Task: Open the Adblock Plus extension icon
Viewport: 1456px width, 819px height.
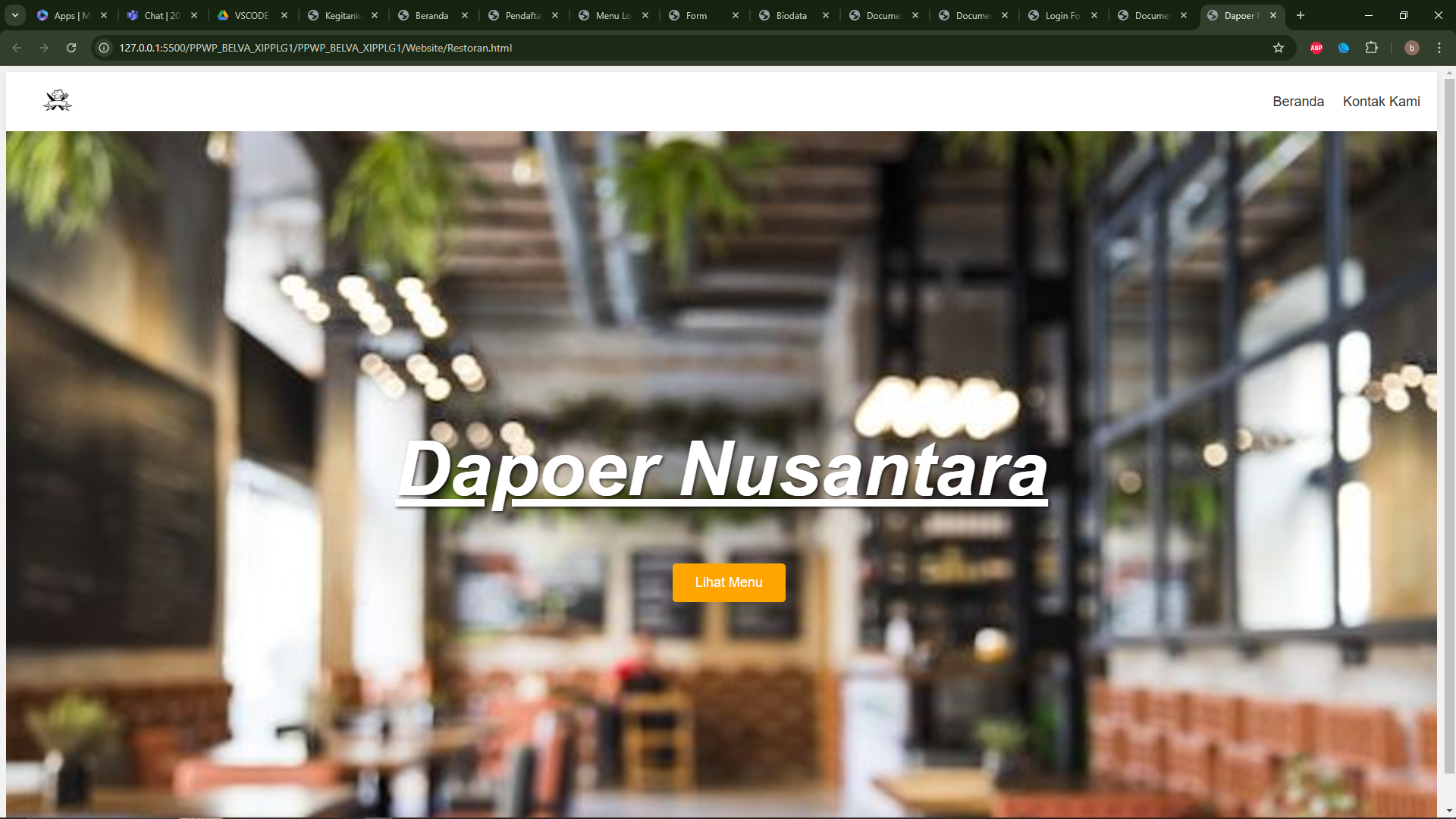Action: tap(1316, 48)
